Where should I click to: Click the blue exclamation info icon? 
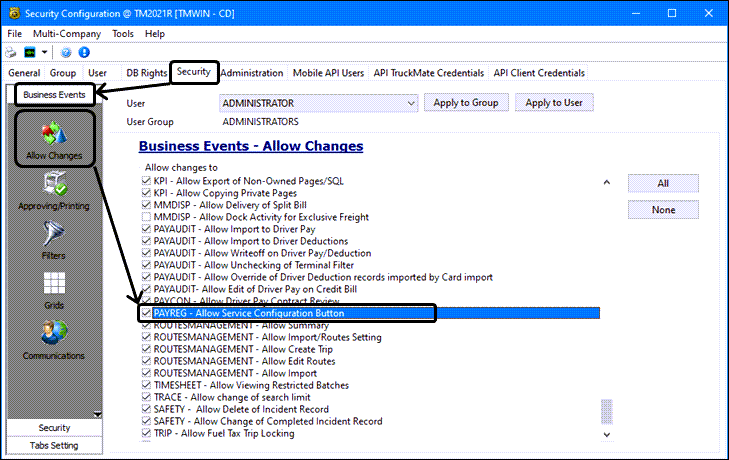(84, 52)
